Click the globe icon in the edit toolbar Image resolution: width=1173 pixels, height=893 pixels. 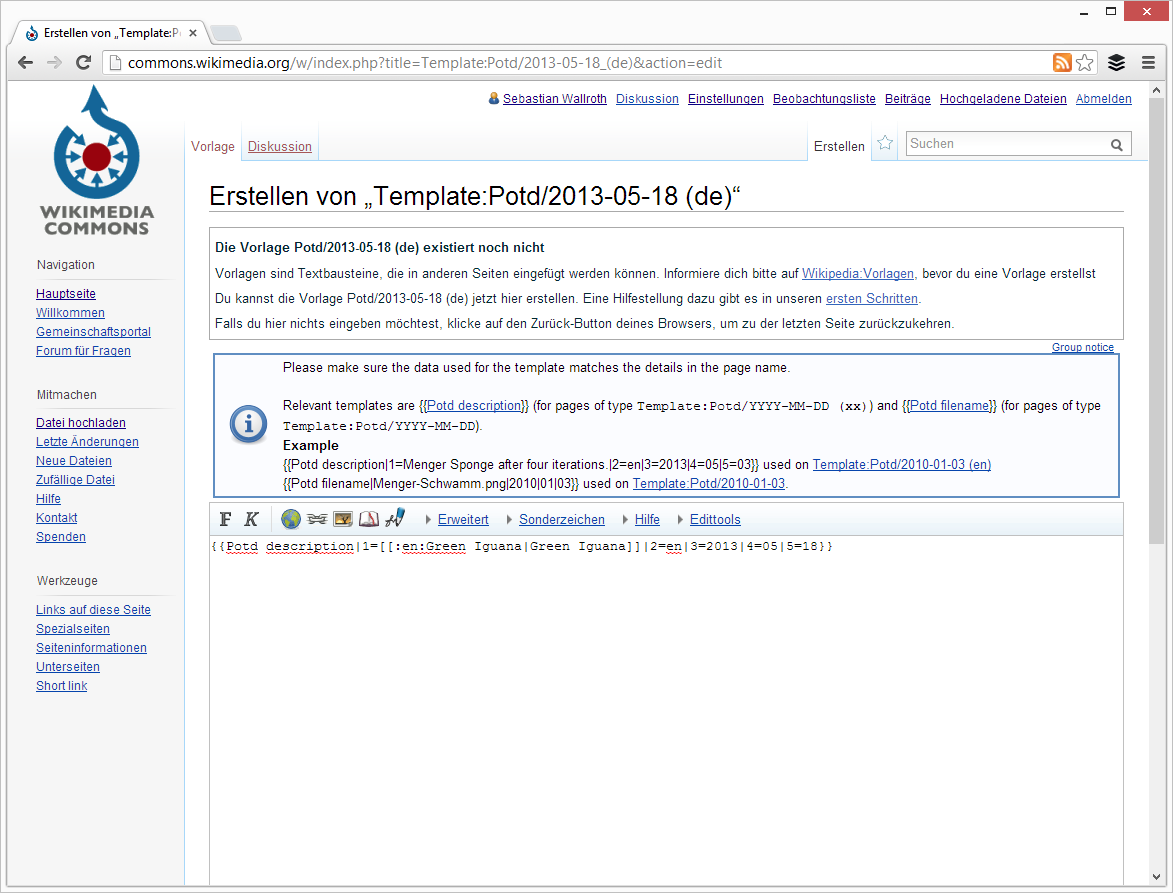pos(291,519)
